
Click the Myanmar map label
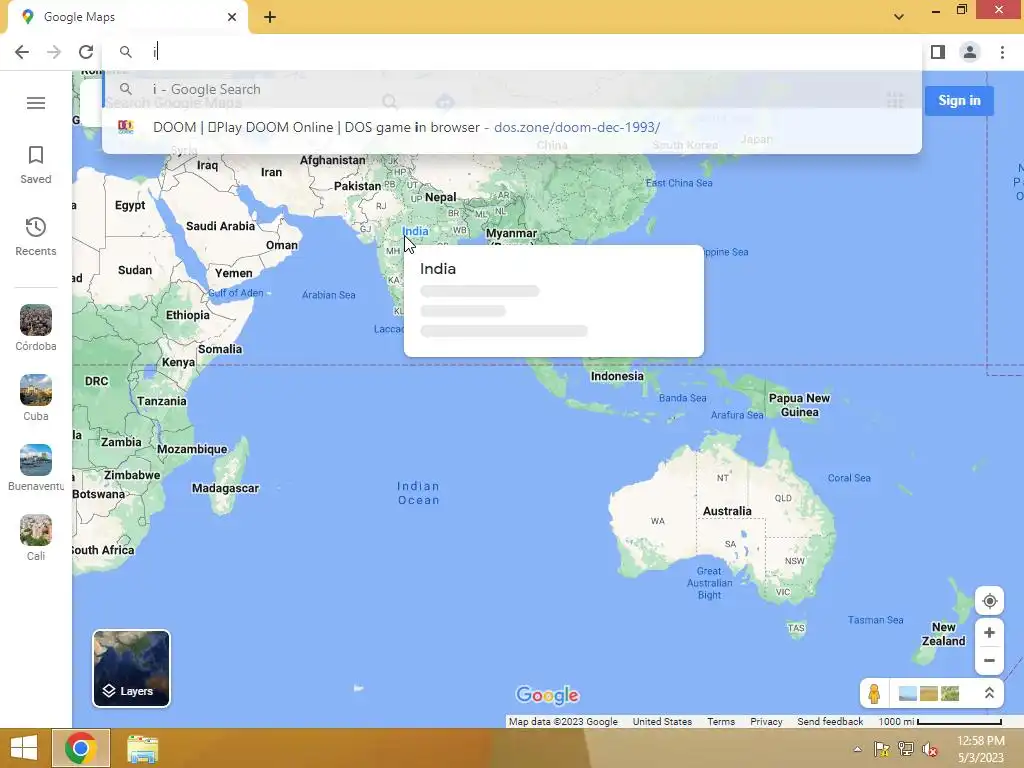511,234
